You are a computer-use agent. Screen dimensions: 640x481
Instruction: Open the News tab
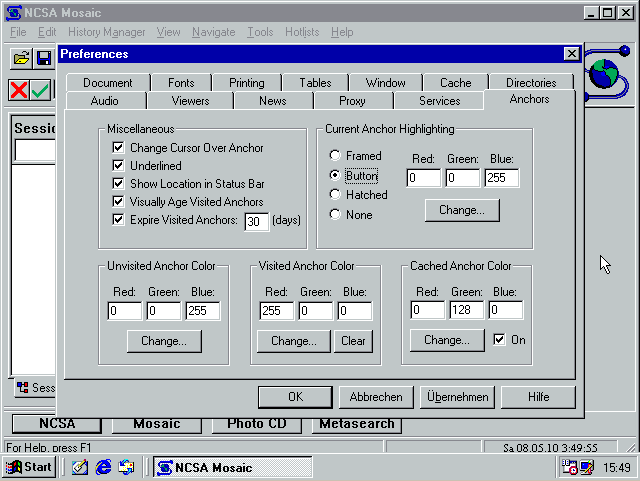click(273, 101)
